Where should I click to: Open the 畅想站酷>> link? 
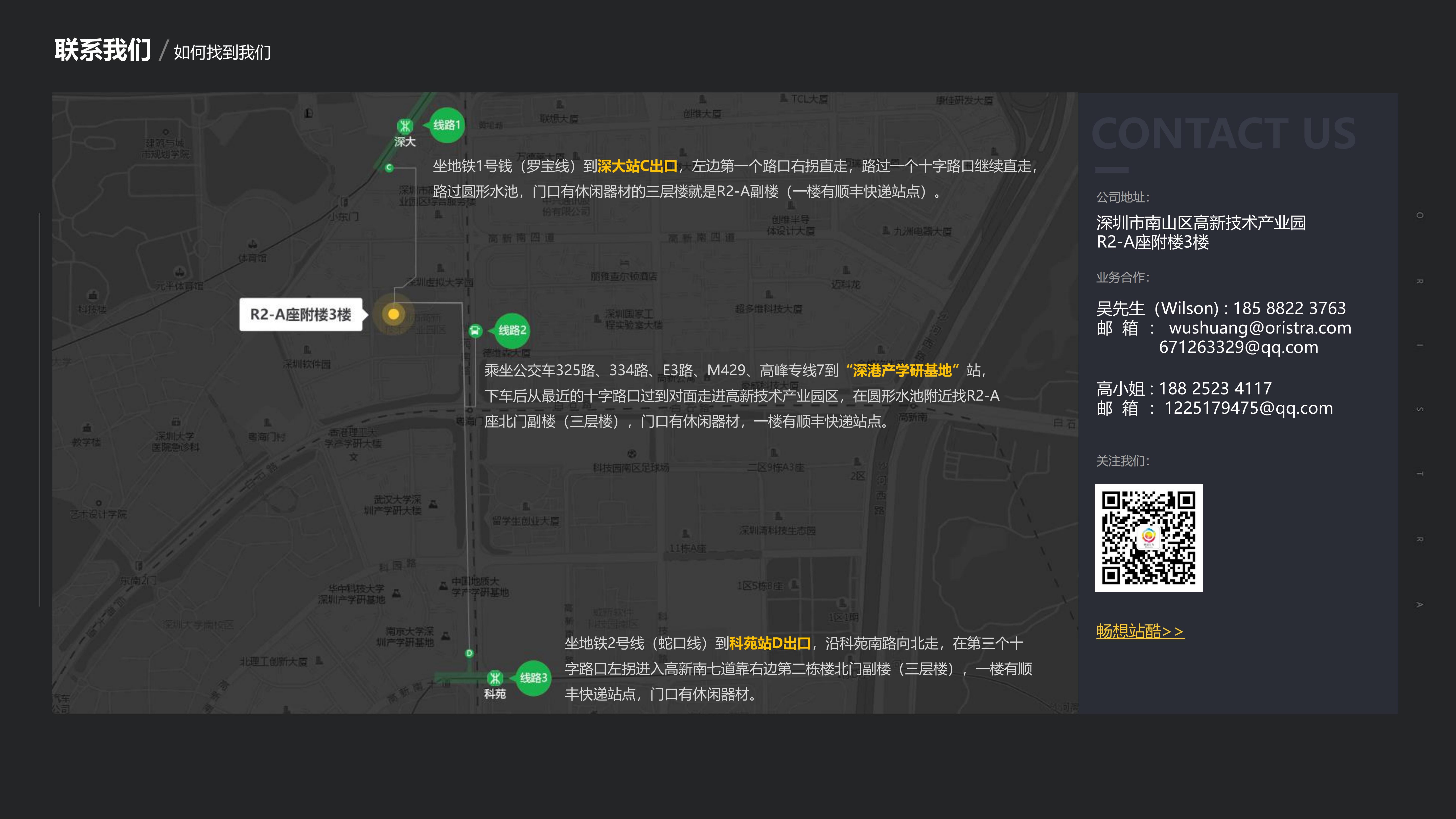pyautogui.click(x=1140, y=631)
